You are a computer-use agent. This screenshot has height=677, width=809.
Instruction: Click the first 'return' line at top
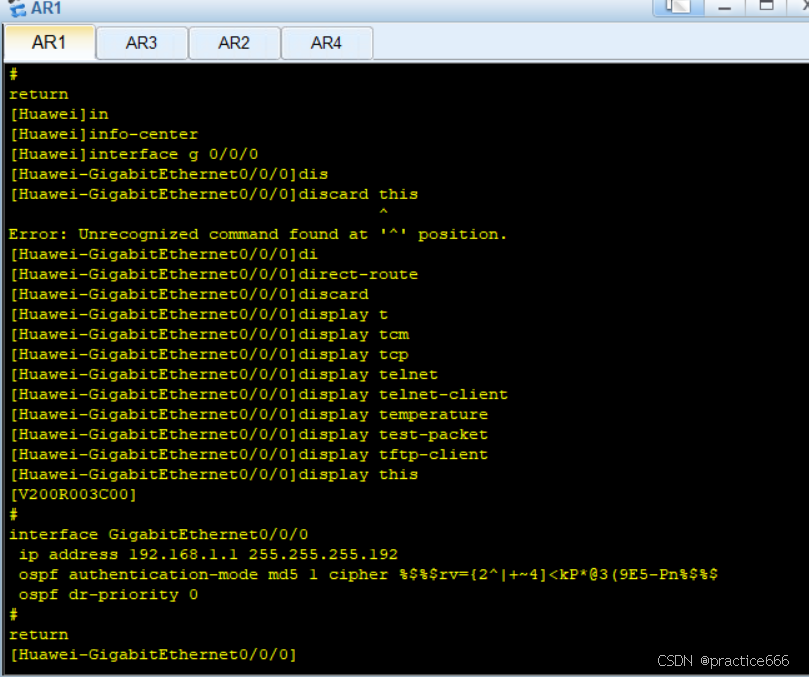[39, 94]
